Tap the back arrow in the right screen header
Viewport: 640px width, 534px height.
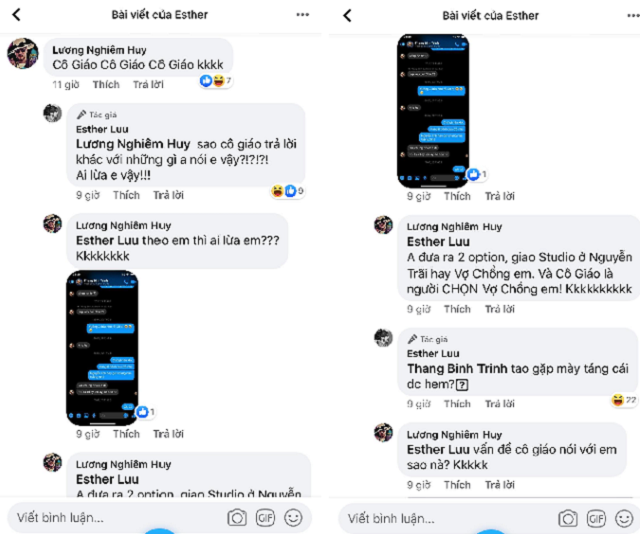pos(347,16)
